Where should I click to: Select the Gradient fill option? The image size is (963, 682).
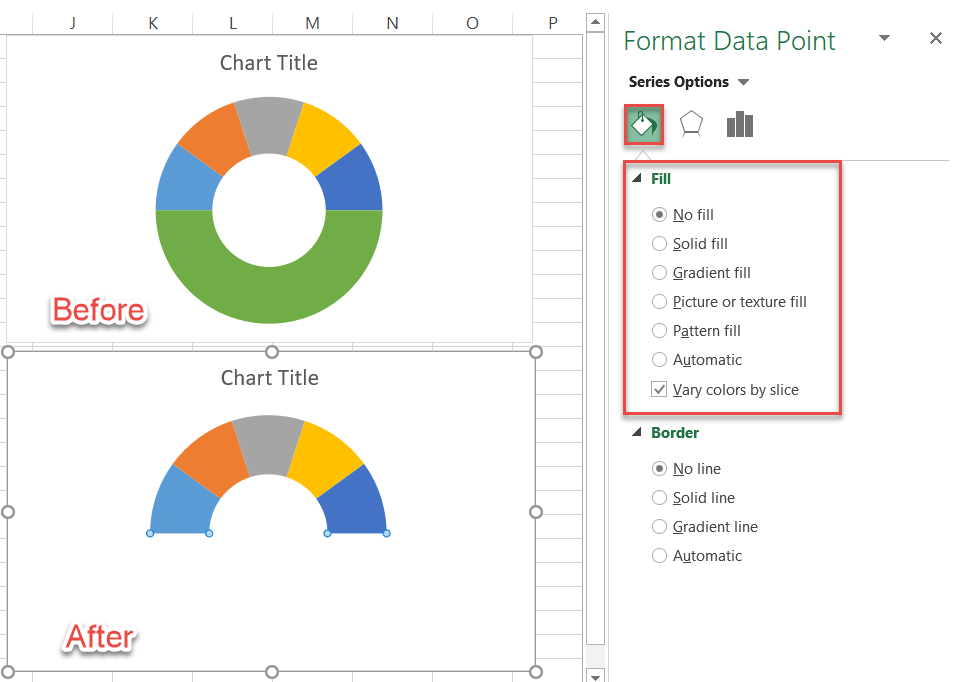click(x=659, y=272)
